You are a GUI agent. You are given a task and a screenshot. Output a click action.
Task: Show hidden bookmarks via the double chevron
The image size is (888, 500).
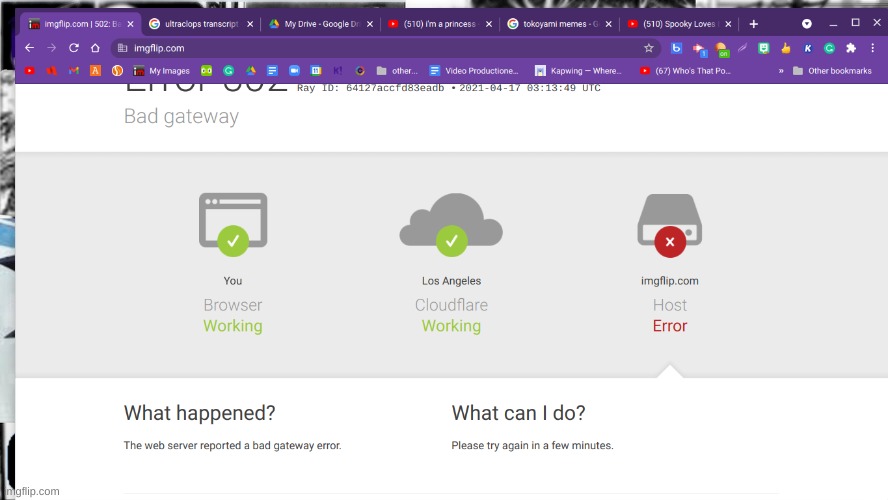pyautogui.click(x=780, y=71)
